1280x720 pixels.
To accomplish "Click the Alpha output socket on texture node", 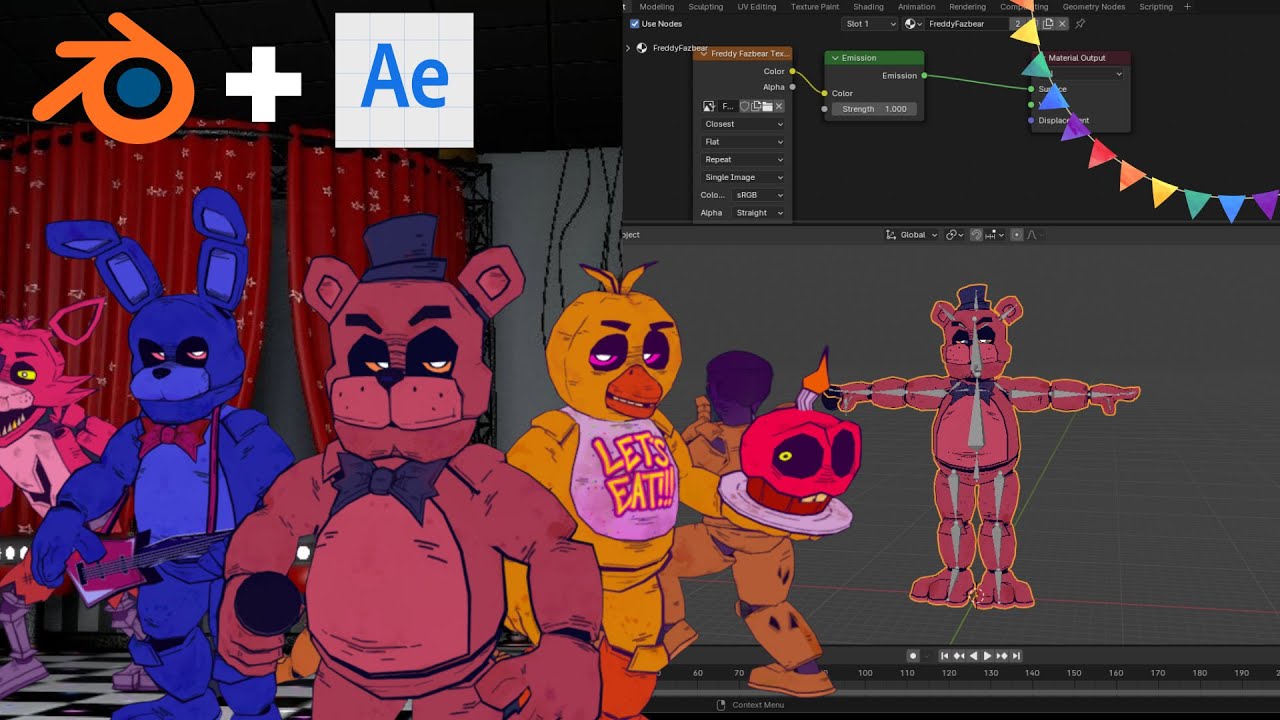I will pyautogui.click(x=793, y=88).
